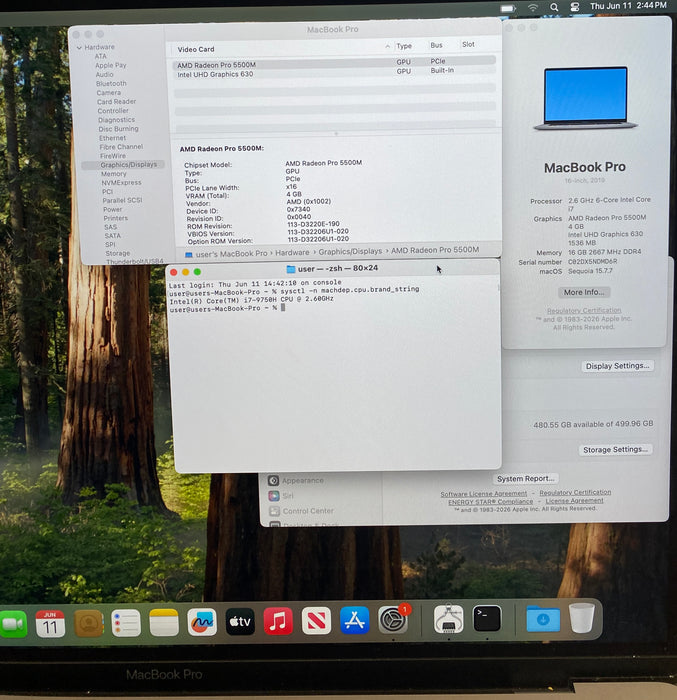Viewport: 677px width, 700px height.
Task: Open Calendar showing Jun 11 in Dock
Action: click(x=50, y=623)
